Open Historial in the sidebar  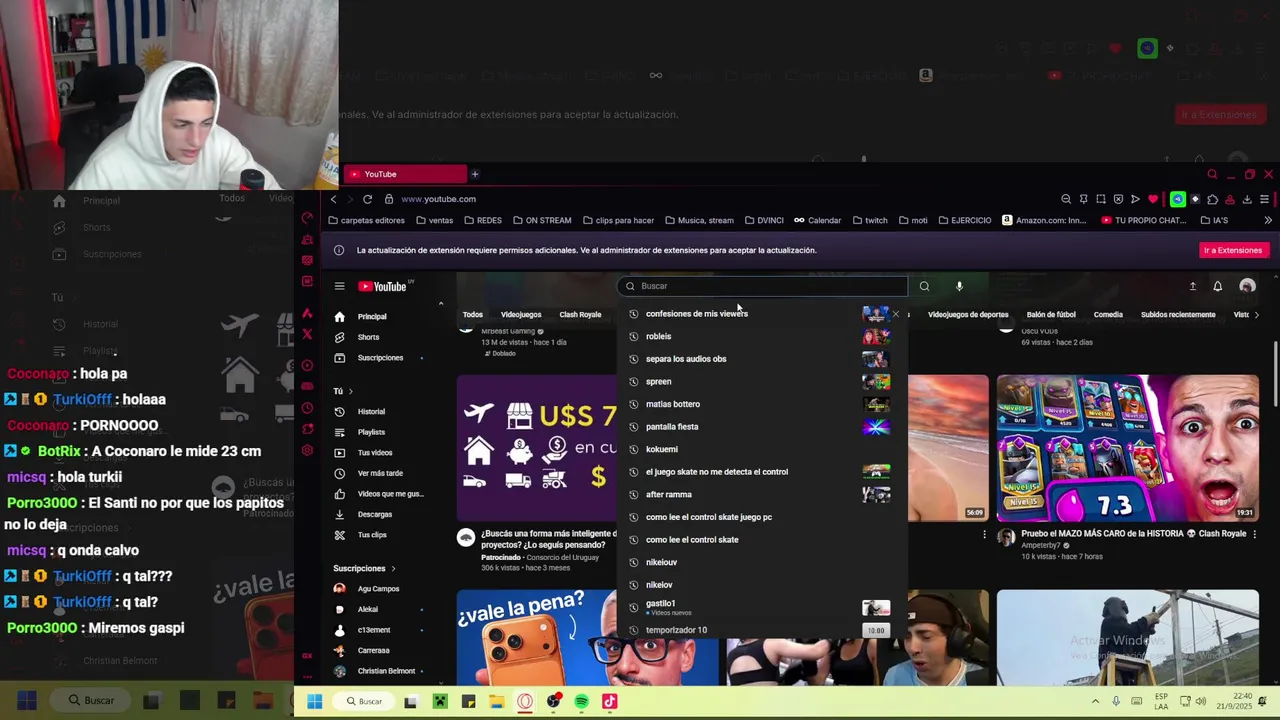pyautogui.click(x=371, y=411)
